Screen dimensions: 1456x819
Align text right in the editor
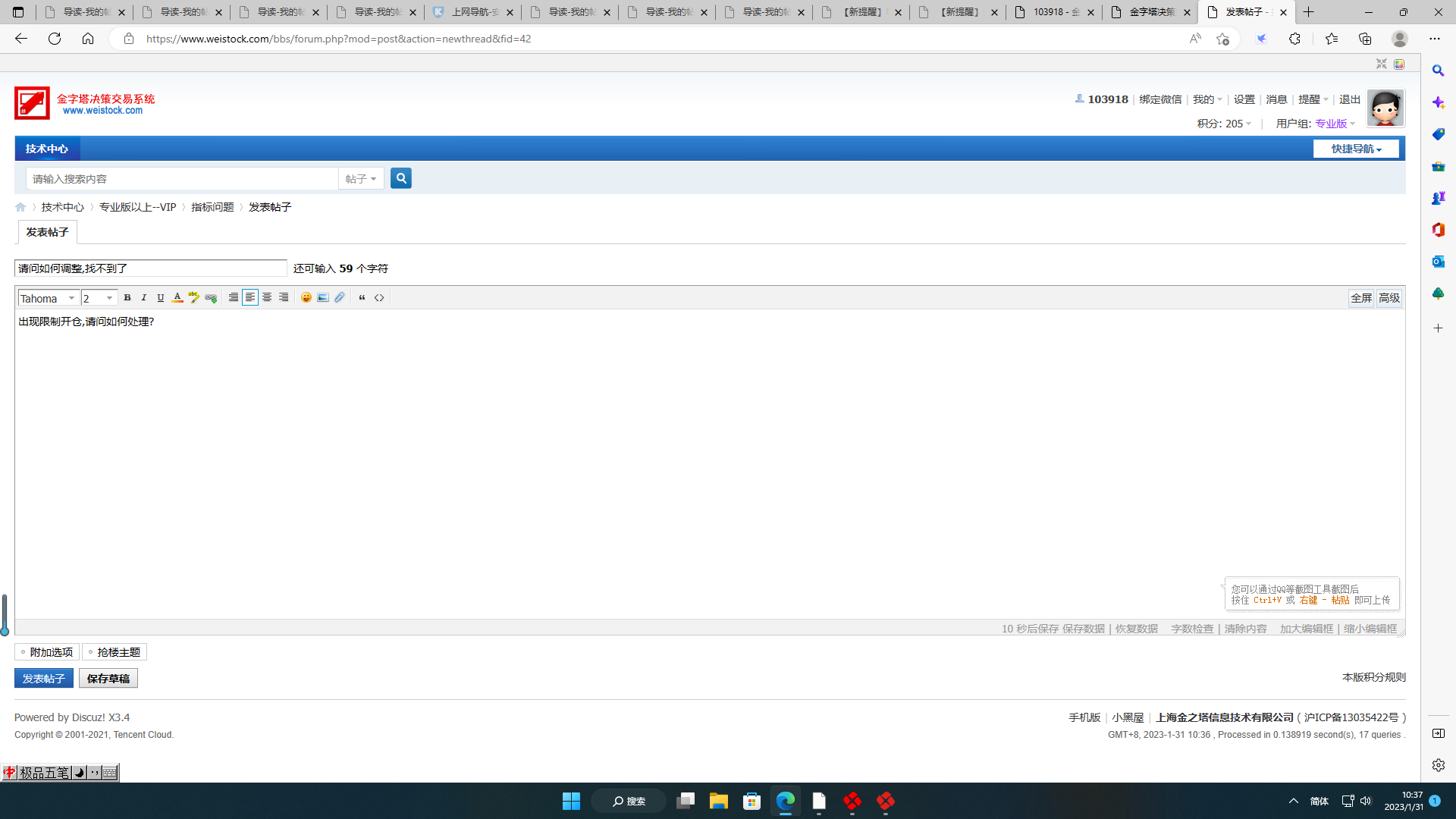[x=284, y=298]
